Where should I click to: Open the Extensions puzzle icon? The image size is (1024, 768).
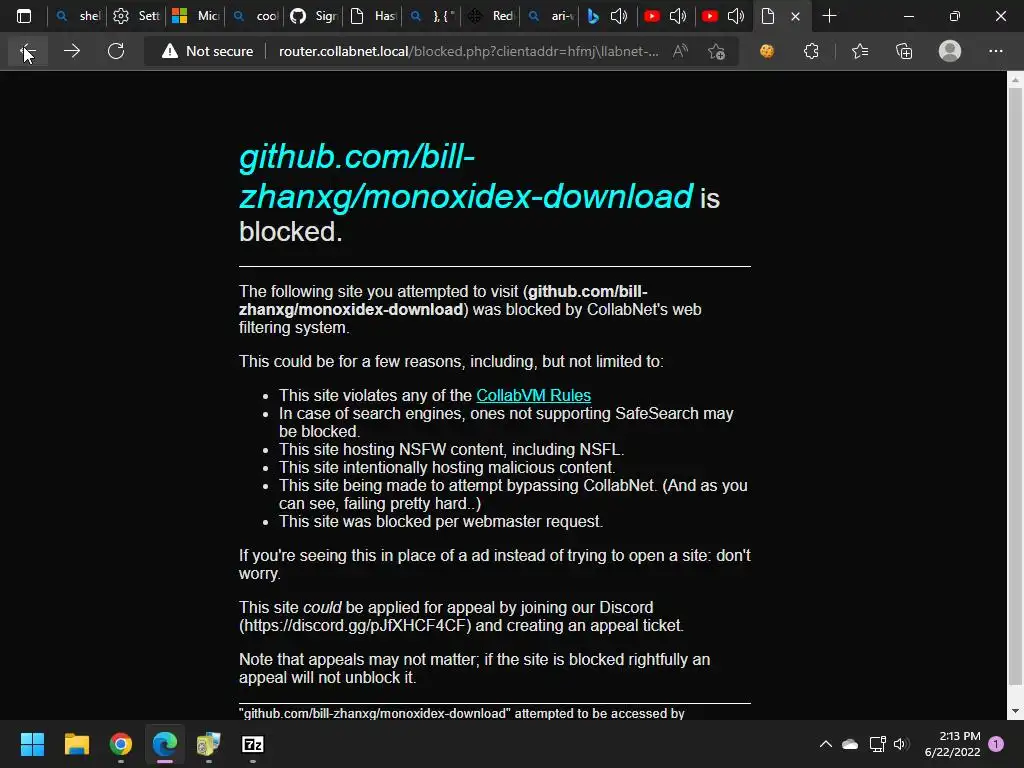pos(811,51)
